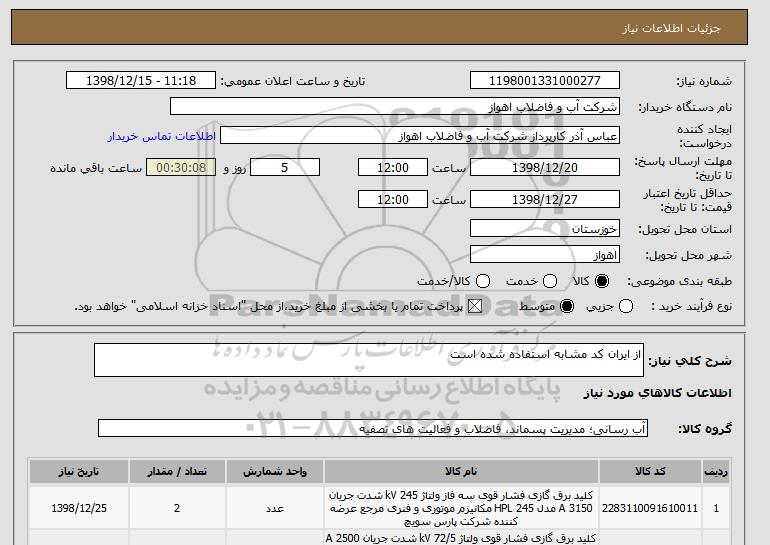Click the remaining time field 00:30:08
Image resolution: width=770 pixels, height=545 pixels.
coord(181,167)
